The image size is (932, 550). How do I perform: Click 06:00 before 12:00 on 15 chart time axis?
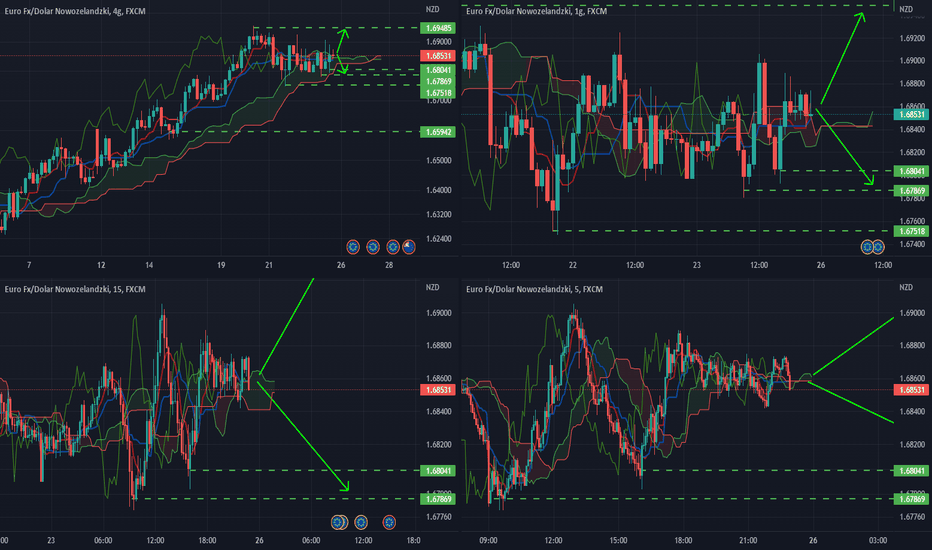pyautogui.click(x=103, y=540)
